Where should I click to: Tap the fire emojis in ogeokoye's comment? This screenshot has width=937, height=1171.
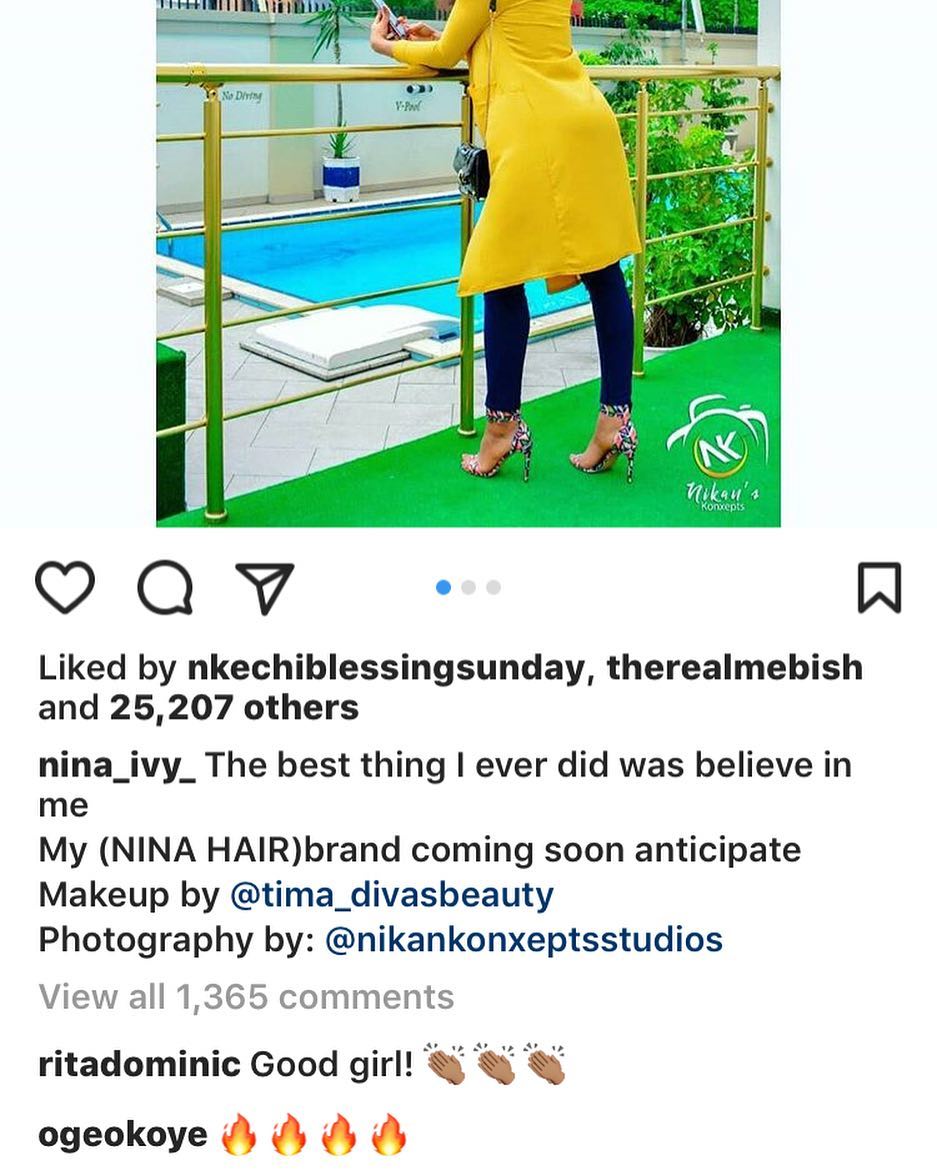tap(314, 1135)
